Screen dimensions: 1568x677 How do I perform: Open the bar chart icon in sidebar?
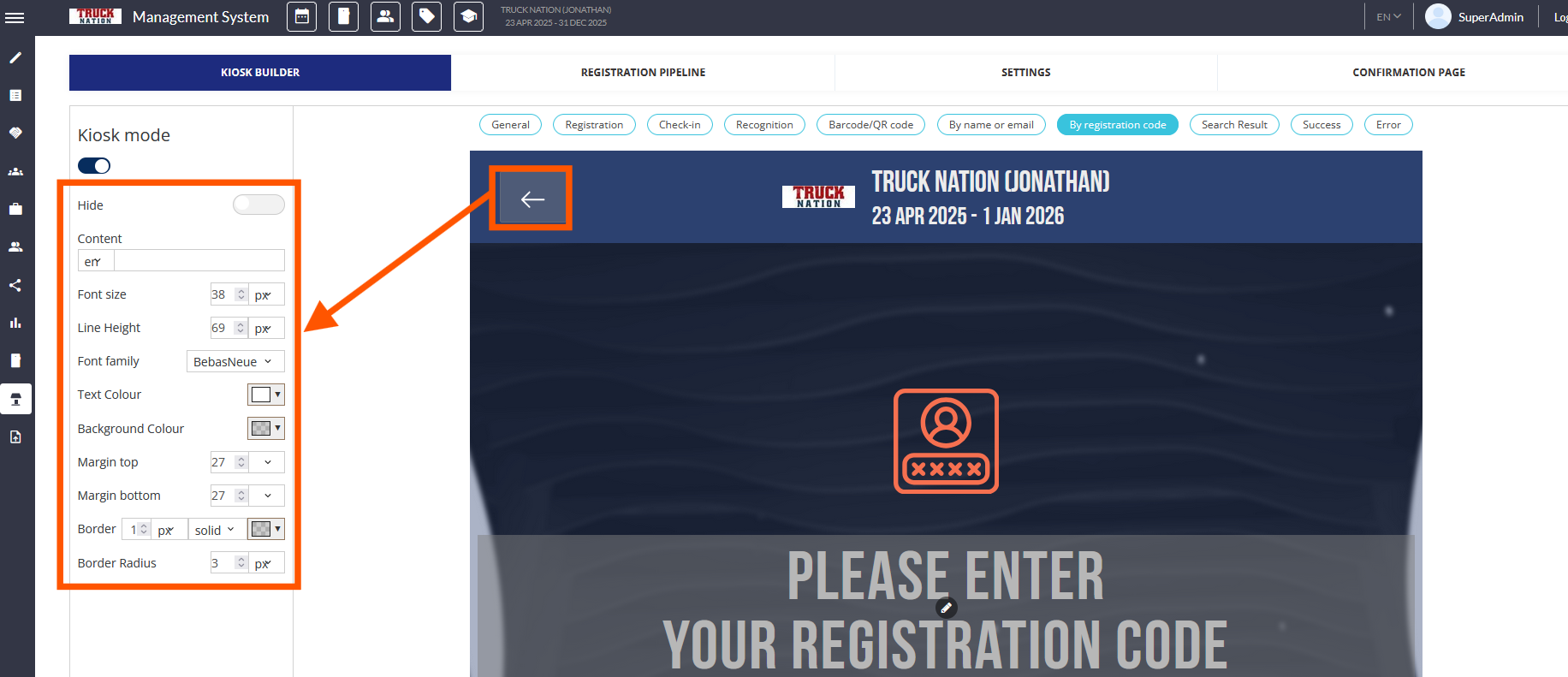click(x=15, y=323)
